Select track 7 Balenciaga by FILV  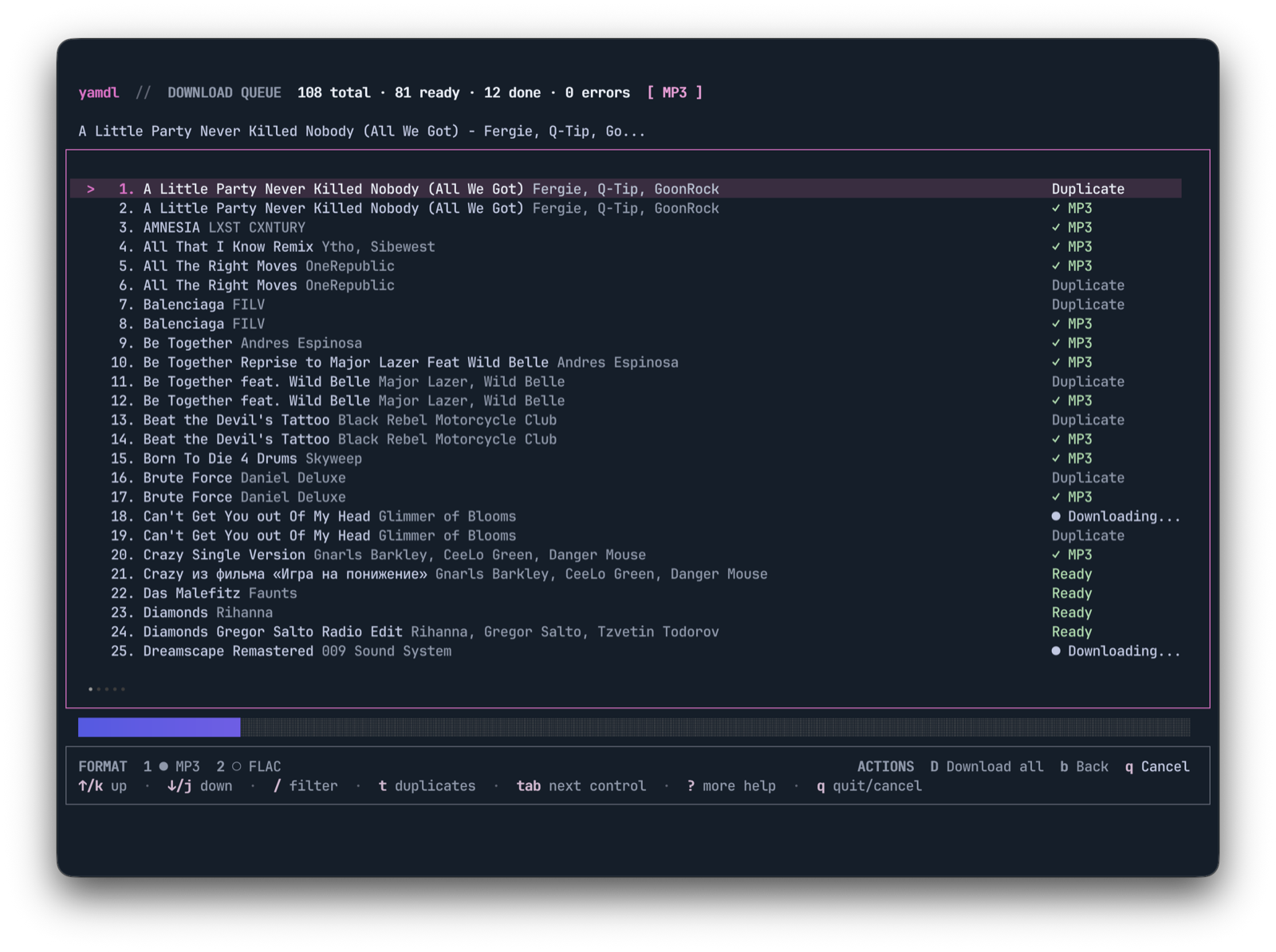pyautogui.click(x=626, y=305)
